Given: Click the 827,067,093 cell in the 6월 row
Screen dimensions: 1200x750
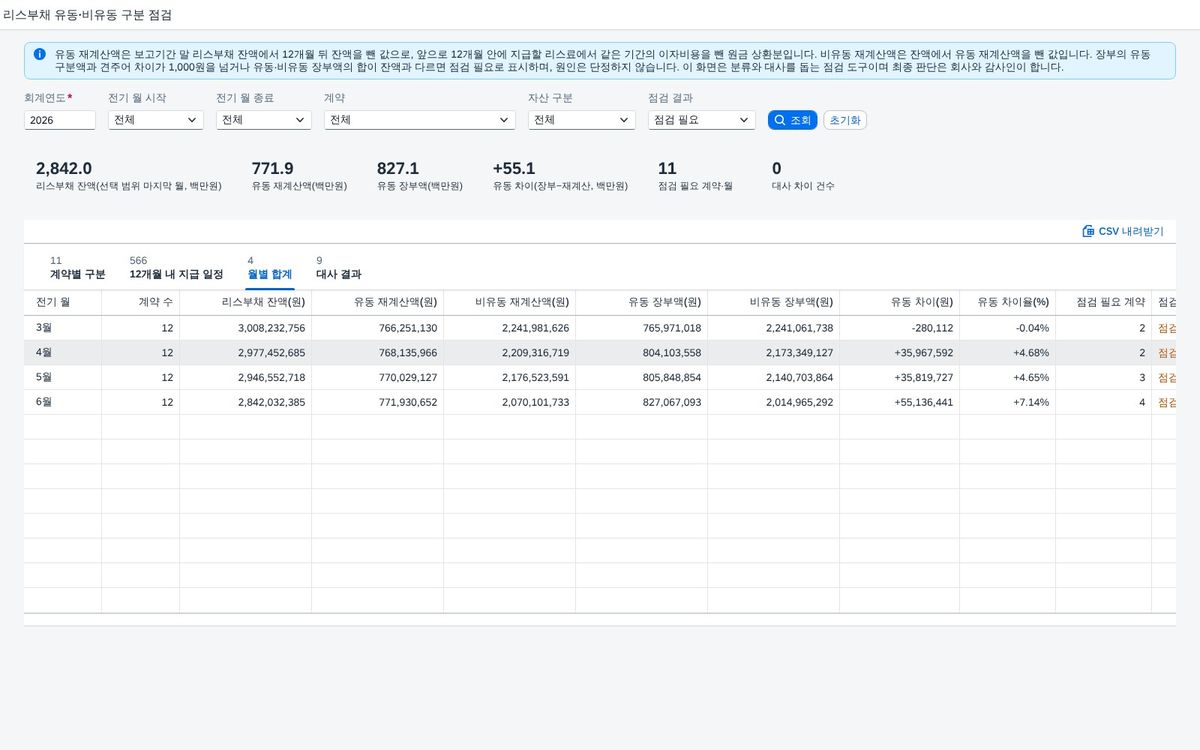Looking at the screenshot, I should point(642,402).
